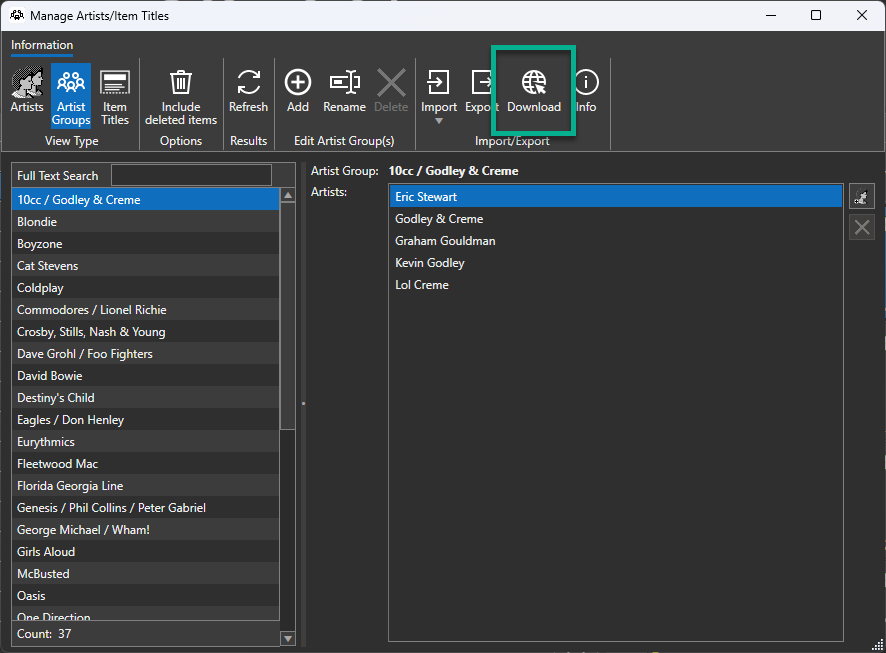Minimize the Manage Artists window
This screenshot has height=653, width=886.
point(771,15)
